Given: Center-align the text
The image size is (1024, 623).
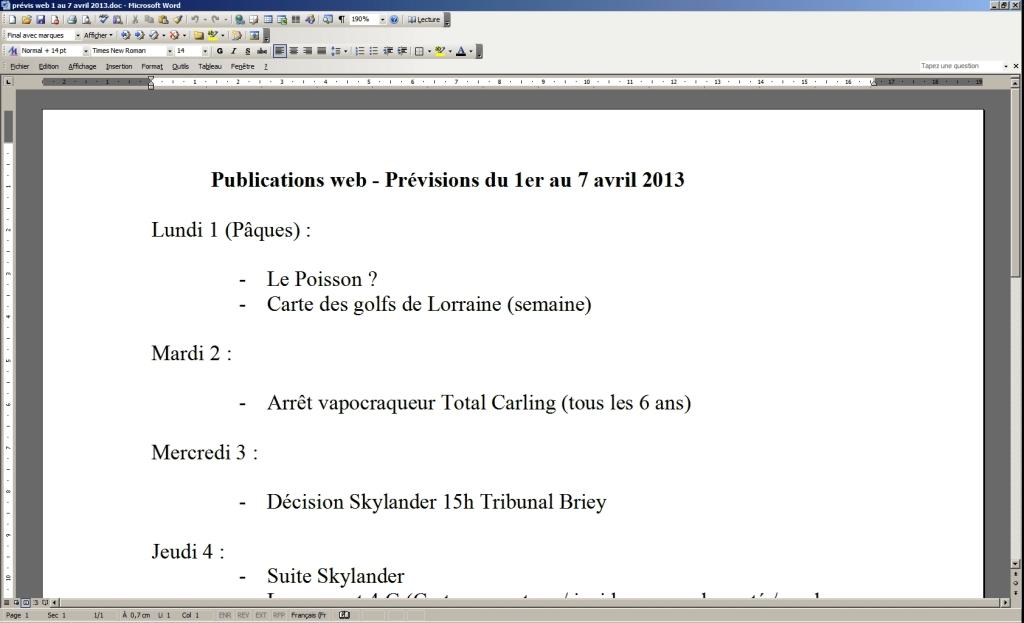Looking at the screenshot, I should click(x=293, y=51).
